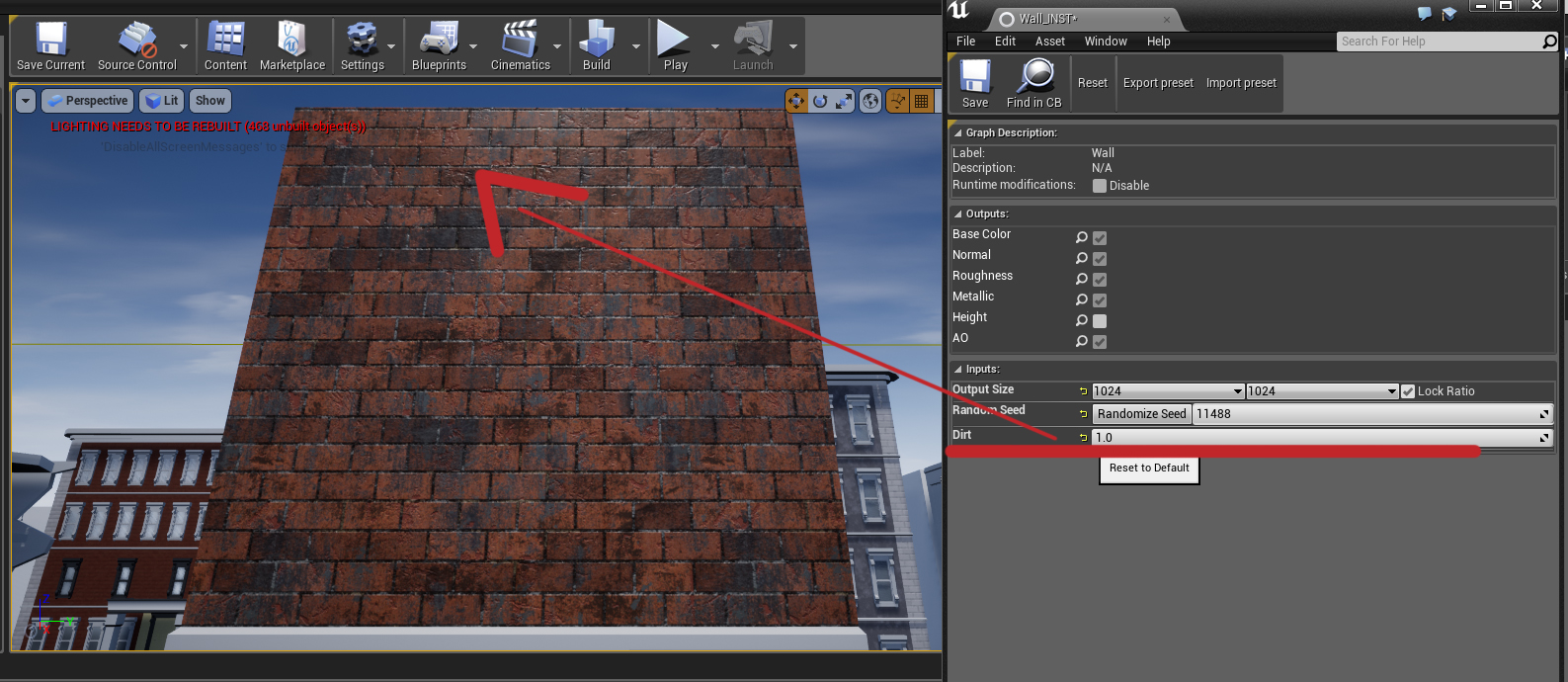
Task: Open the Perspective viewport dropdown
Action: (x=88, y=101)
